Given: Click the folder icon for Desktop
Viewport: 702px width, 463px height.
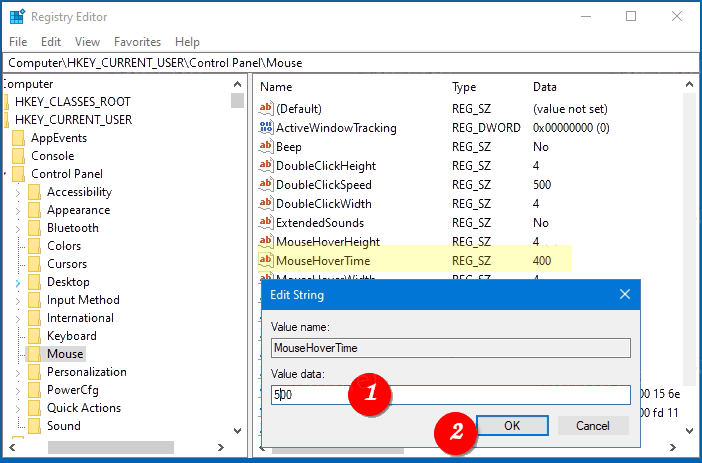Looking at the screenshot, I should coord(34,282).
